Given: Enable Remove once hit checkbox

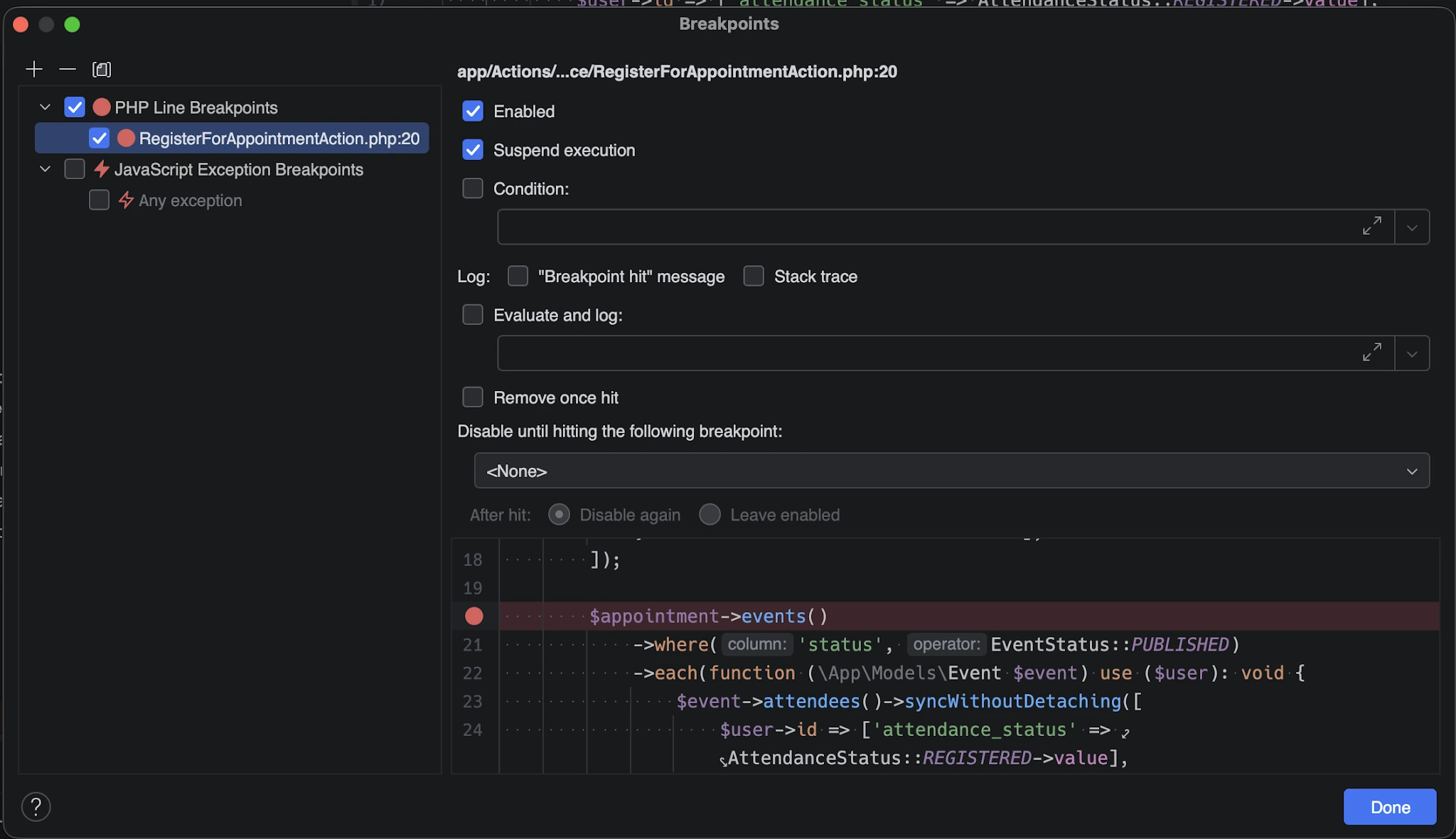Looking at the screenshot, I should coord(473,397).
